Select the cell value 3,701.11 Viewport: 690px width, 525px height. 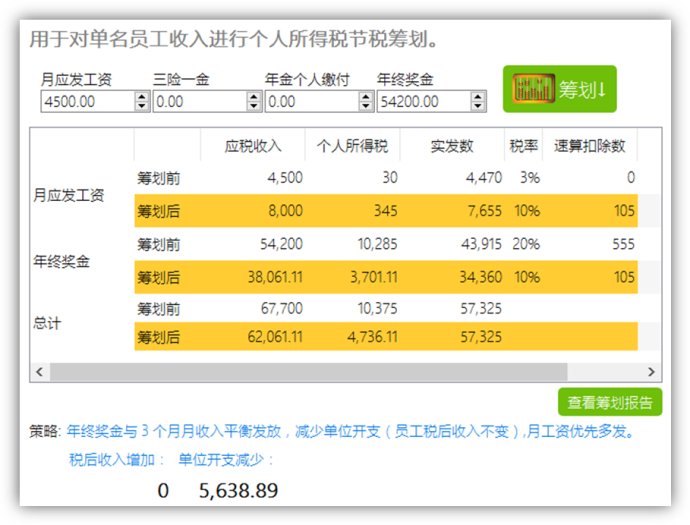pyautogui.click(x=374, y=277)
